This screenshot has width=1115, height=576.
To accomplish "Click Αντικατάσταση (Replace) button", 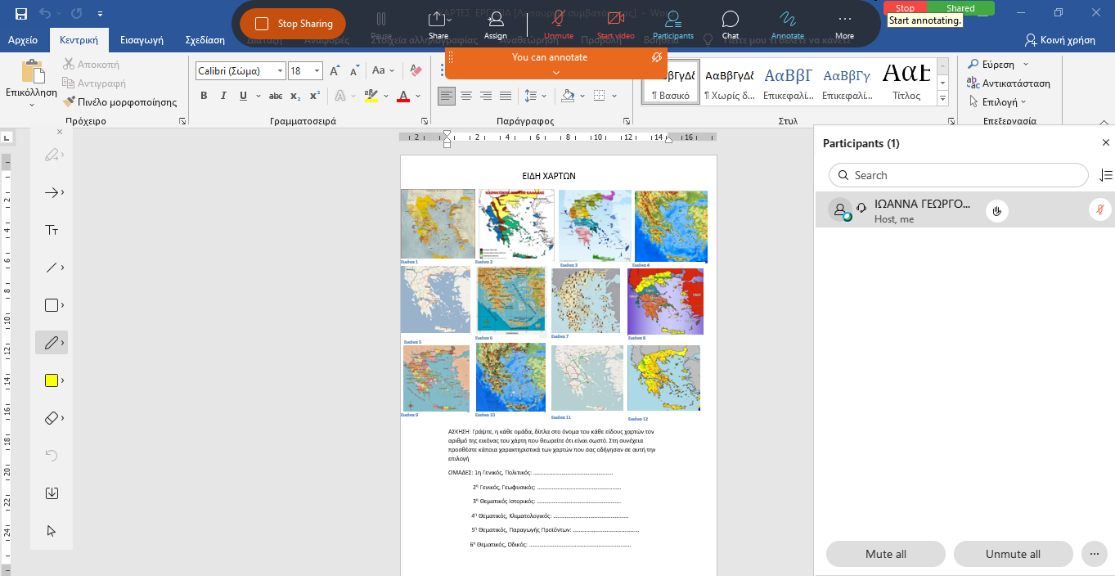I will click(x=1008, y=83).
